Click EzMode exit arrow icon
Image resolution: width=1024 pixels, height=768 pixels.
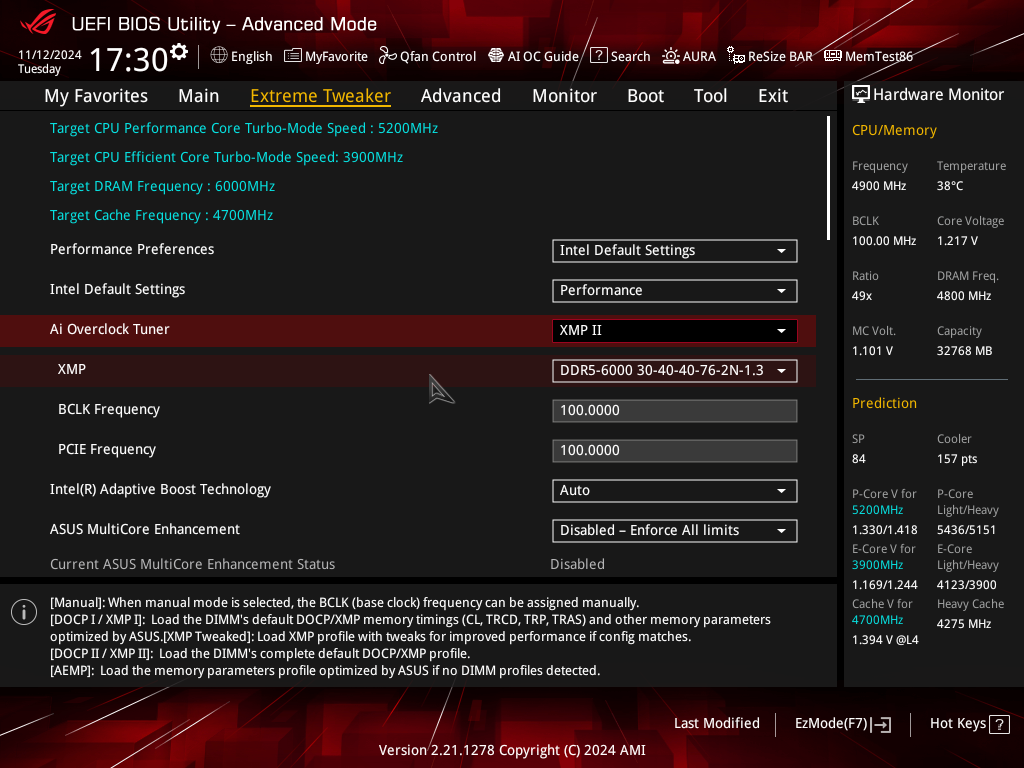(x=882, y=724)
